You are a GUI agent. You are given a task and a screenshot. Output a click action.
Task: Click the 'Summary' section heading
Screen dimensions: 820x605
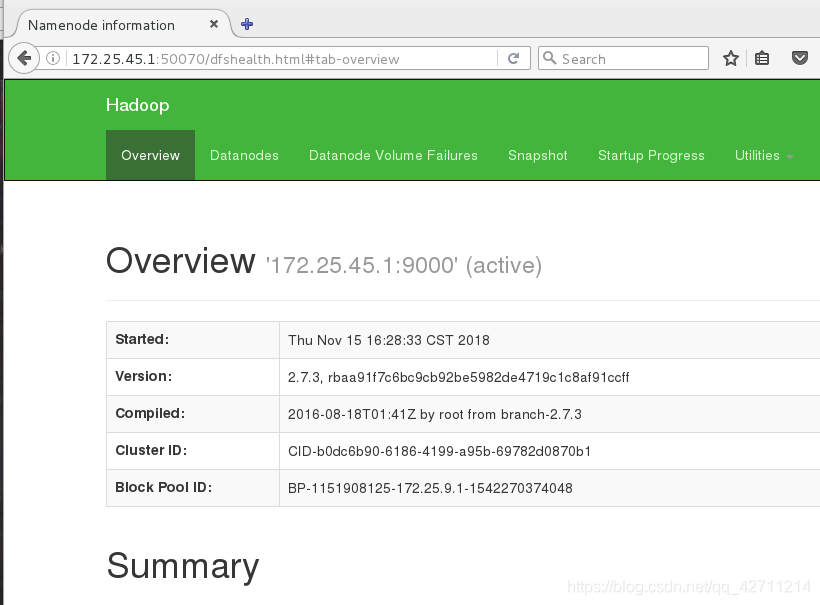[183, 566]
